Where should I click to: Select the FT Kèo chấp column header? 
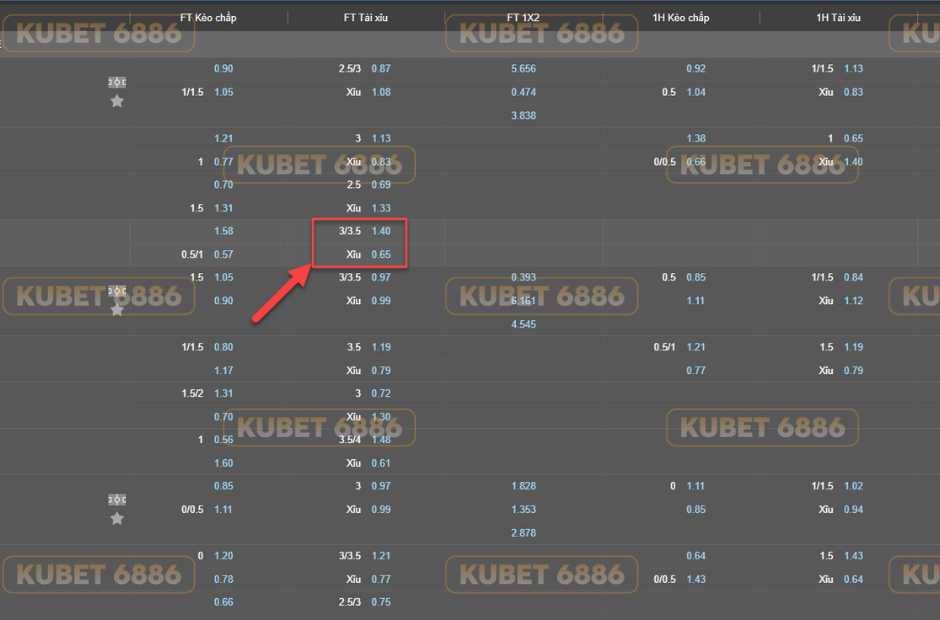208,18
